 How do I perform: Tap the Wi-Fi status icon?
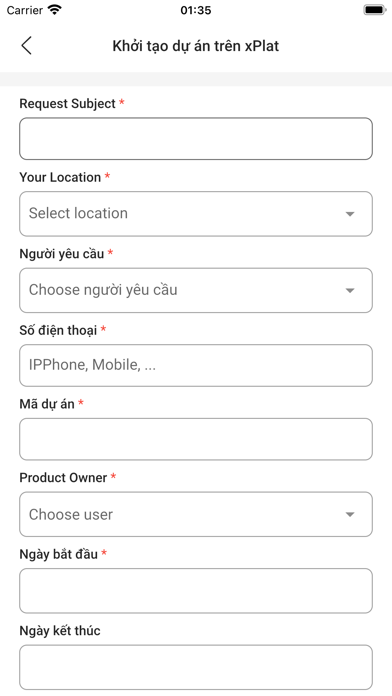tap(55, 10)
